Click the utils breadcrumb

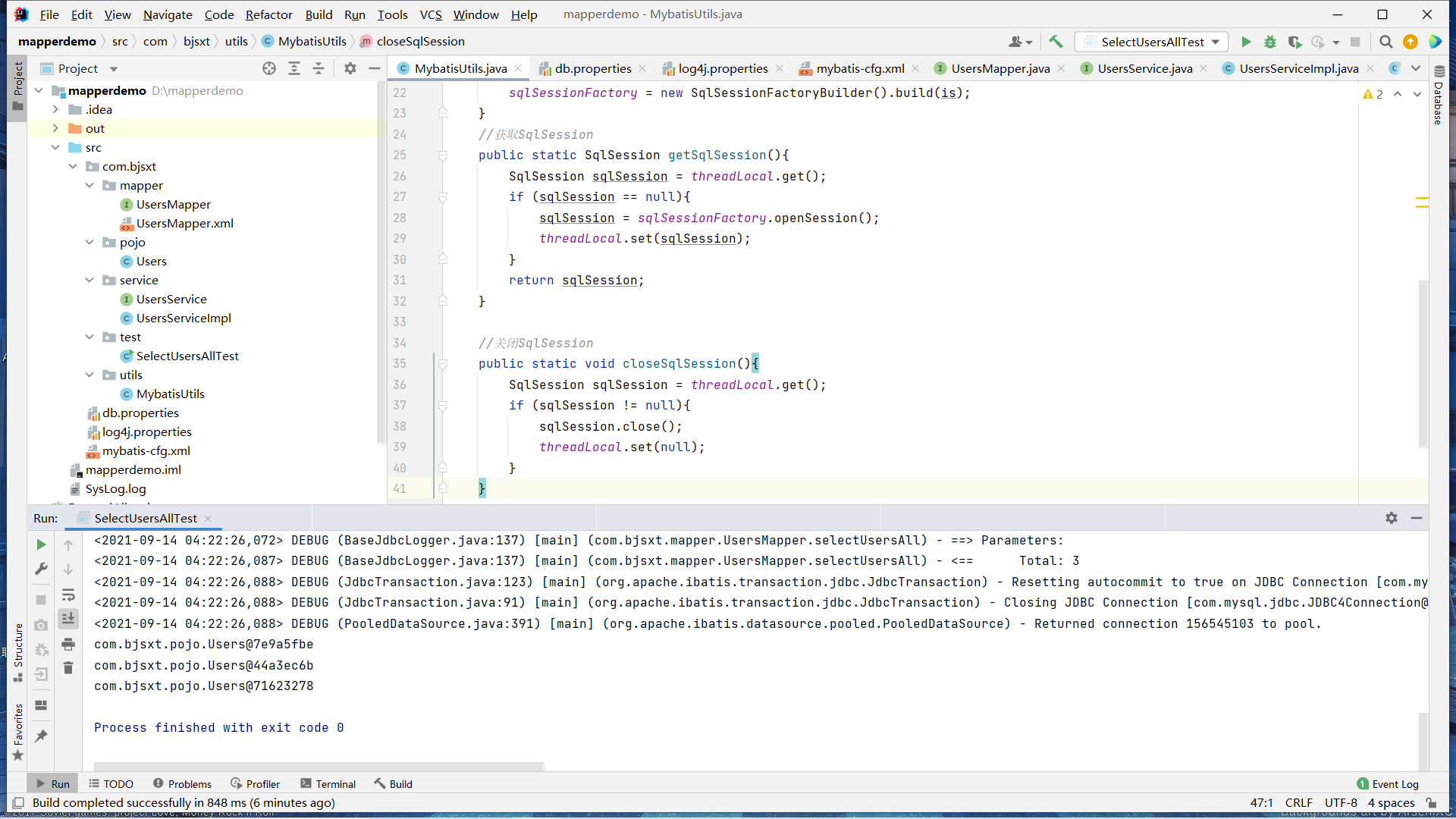(236, 41)
